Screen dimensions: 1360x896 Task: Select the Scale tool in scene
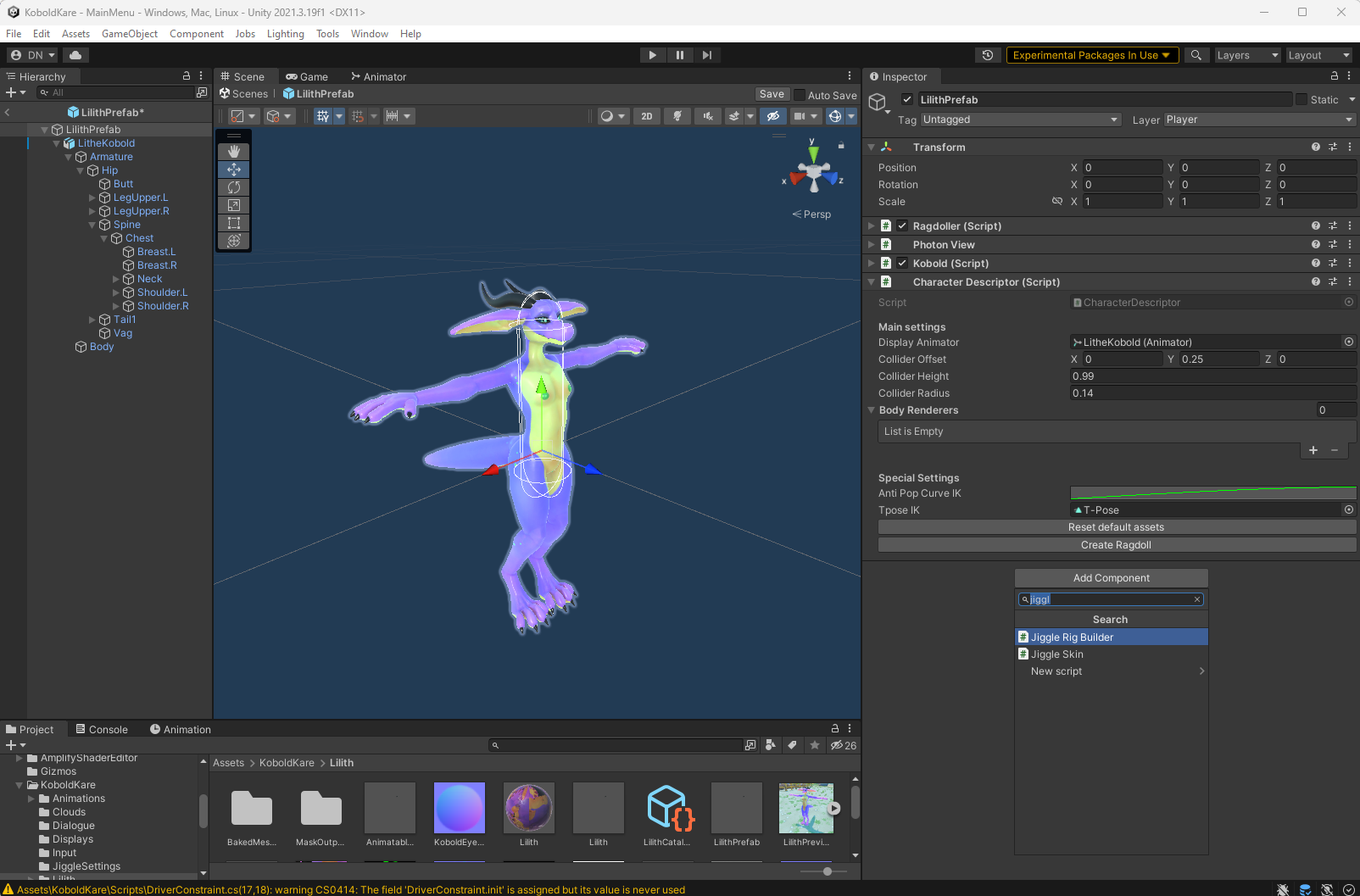234,205
